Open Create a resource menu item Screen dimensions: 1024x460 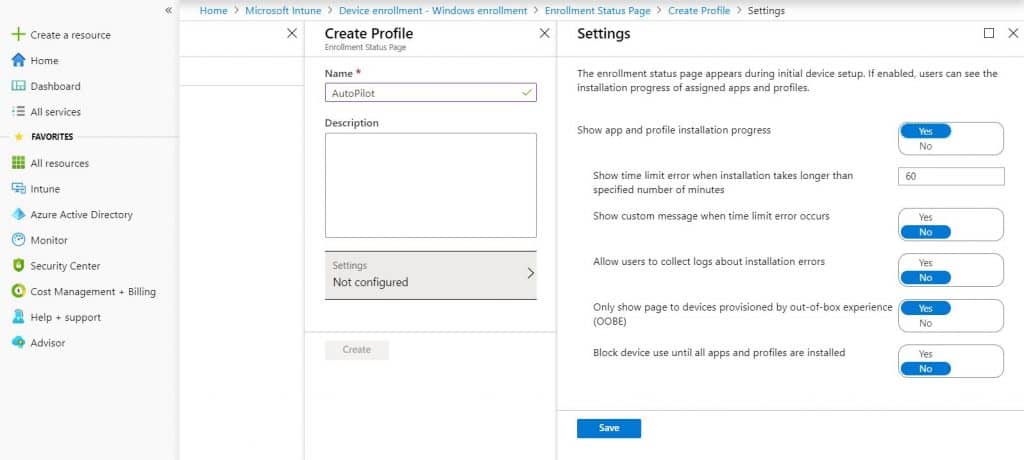tap(71, 35)
